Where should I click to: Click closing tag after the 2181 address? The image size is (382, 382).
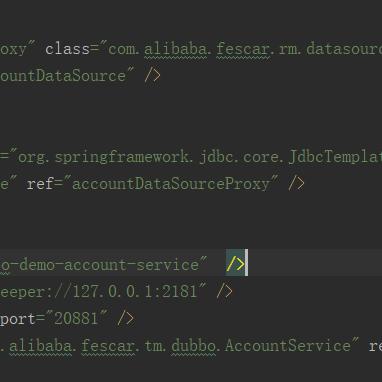(x=224, y=292)
